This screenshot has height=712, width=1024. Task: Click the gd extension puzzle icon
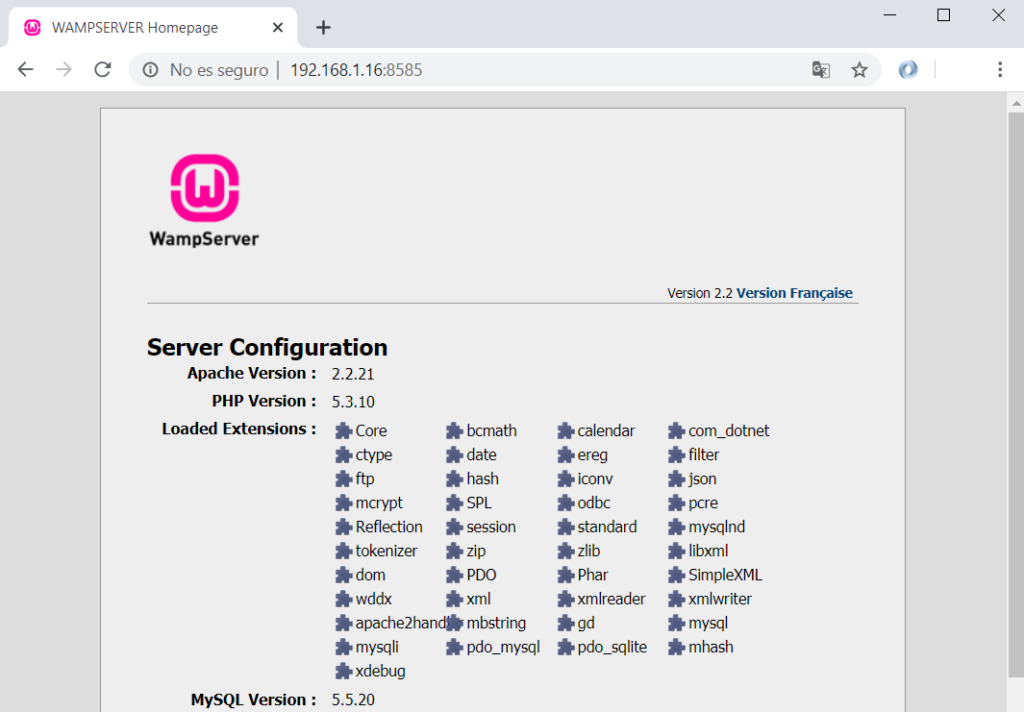[566, 624]
